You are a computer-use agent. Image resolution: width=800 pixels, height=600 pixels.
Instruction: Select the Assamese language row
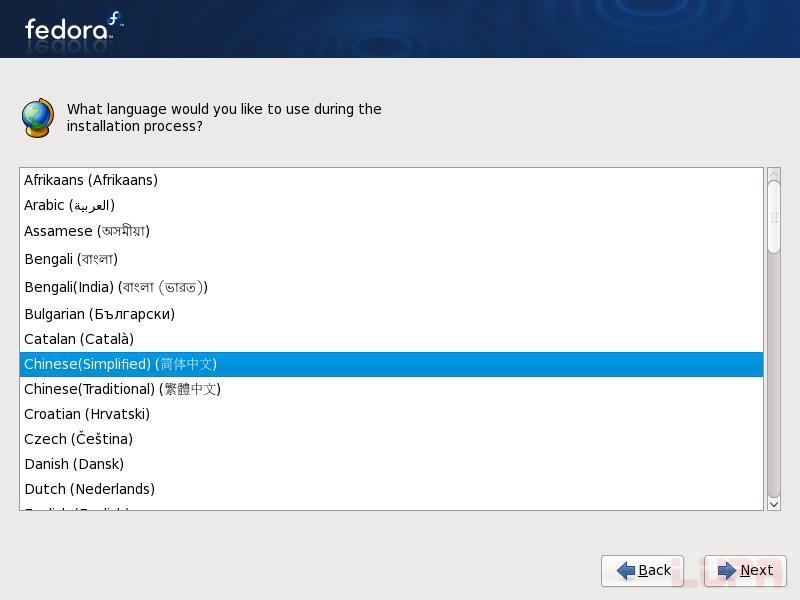click(391, 231)
